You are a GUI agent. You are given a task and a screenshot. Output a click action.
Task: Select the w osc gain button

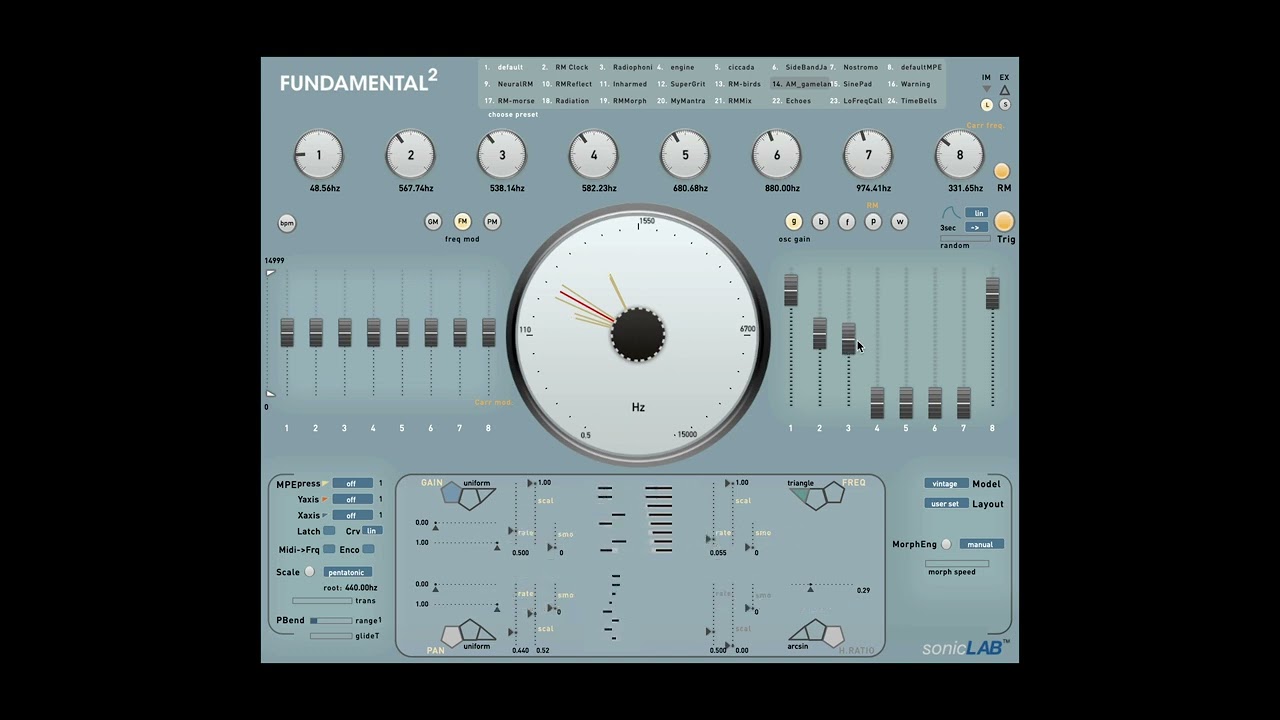pyautogui.click(x=900, y=222)
